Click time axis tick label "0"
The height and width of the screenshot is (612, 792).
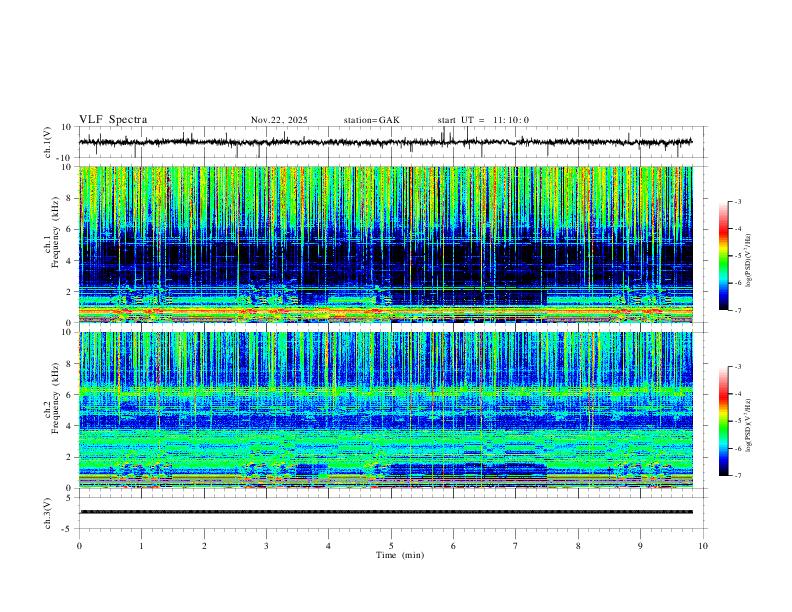(x=79, y=546)
